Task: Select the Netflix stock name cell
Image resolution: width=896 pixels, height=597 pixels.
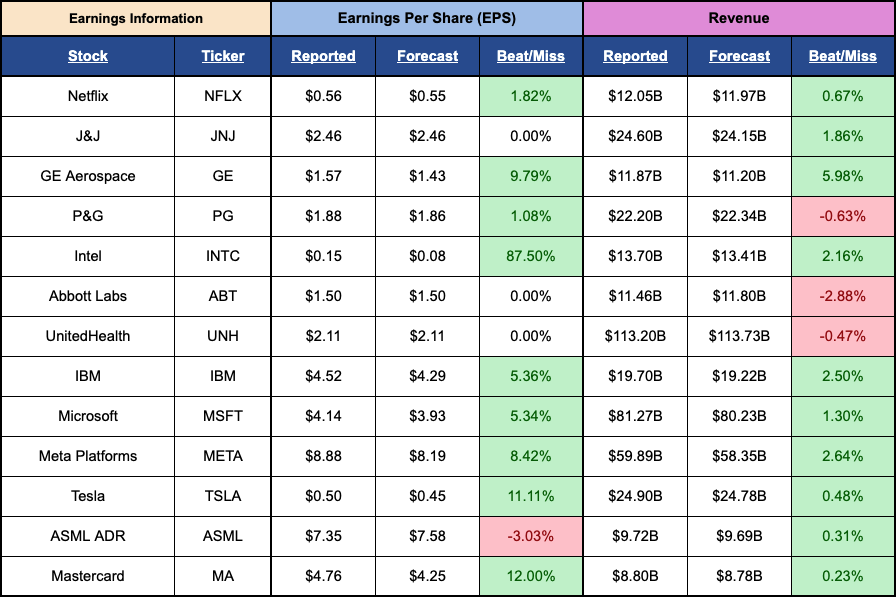Action: click(x=88, y=96)
